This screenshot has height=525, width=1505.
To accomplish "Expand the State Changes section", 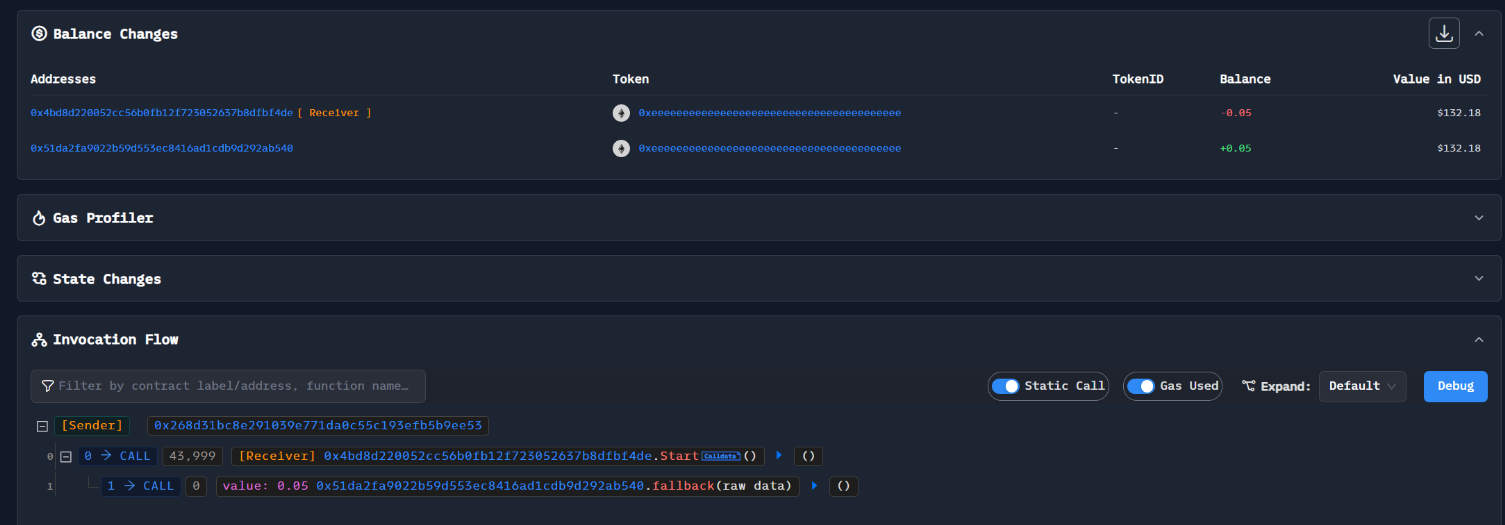I will (1479, 279).
